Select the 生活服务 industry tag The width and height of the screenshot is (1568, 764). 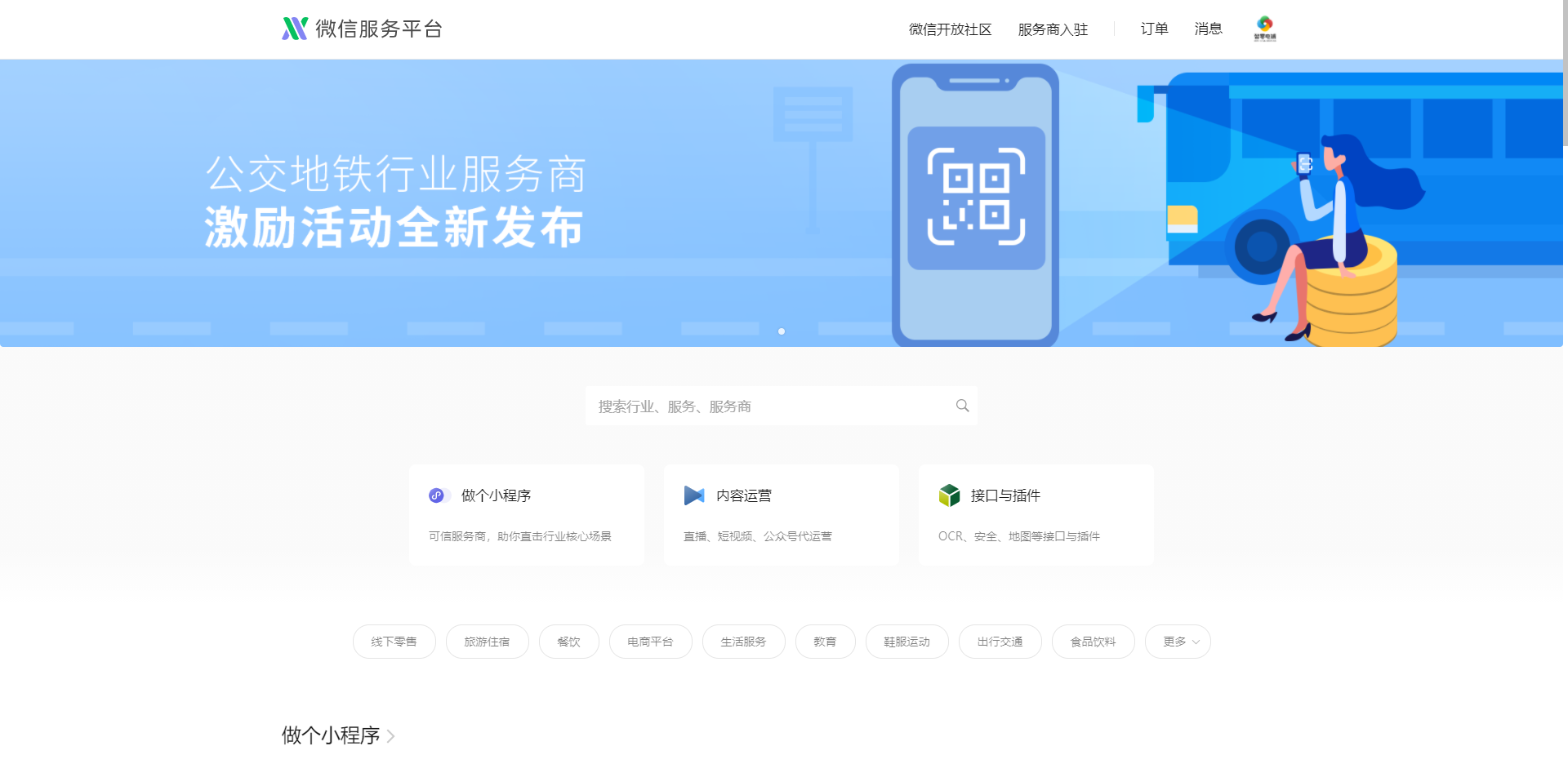tap(744, 642)
